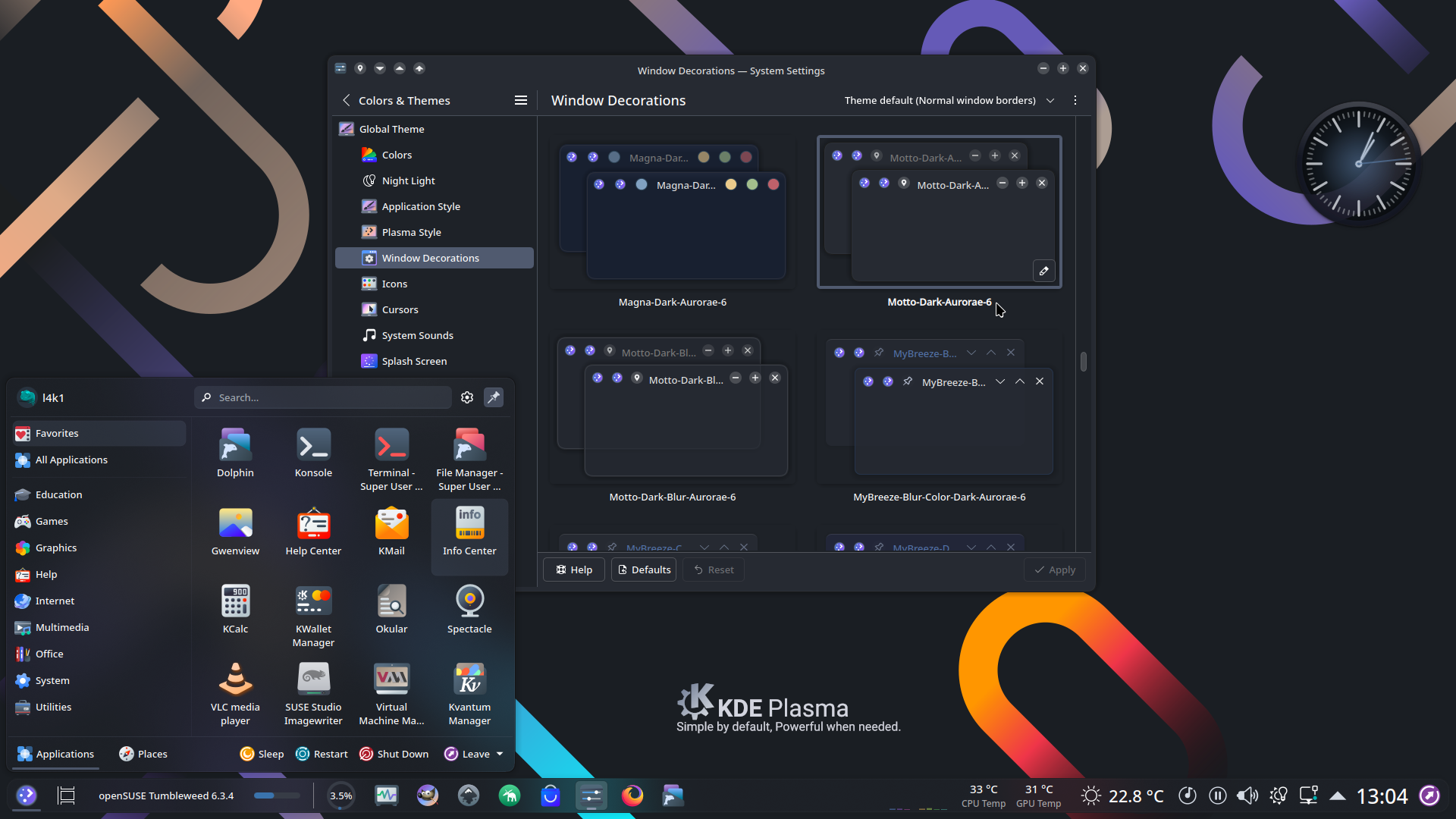
Task: Open Plasma Style settings page
Action: coord(435,232)
